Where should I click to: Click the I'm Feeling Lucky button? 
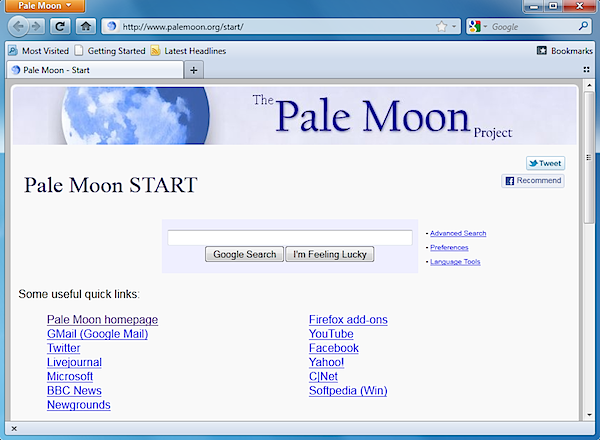point(330,254)
